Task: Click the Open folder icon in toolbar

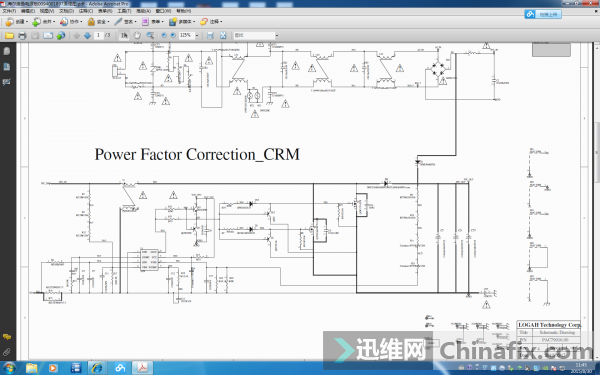Action: [x=10, y=36]
